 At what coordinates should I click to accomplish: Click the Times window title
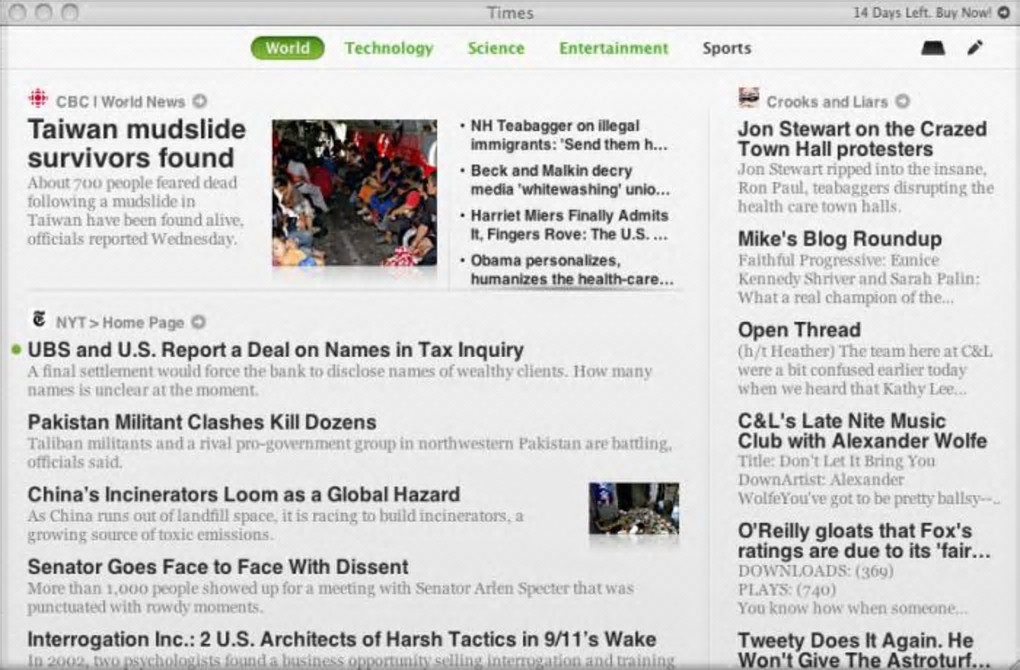[510, 12]
